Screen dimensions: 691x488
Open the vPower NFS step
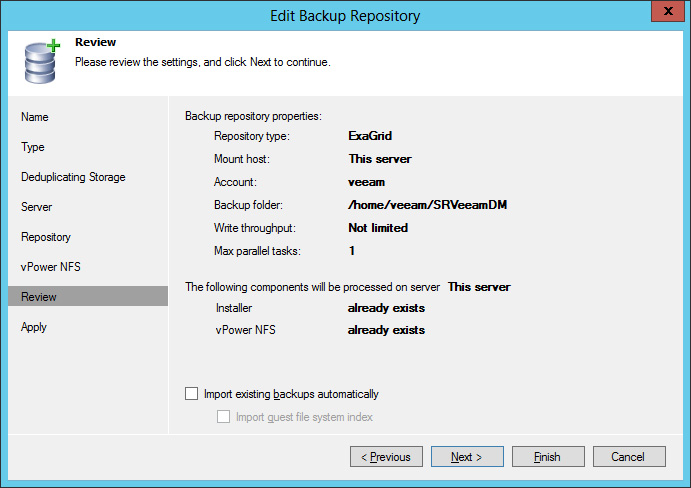51,267
